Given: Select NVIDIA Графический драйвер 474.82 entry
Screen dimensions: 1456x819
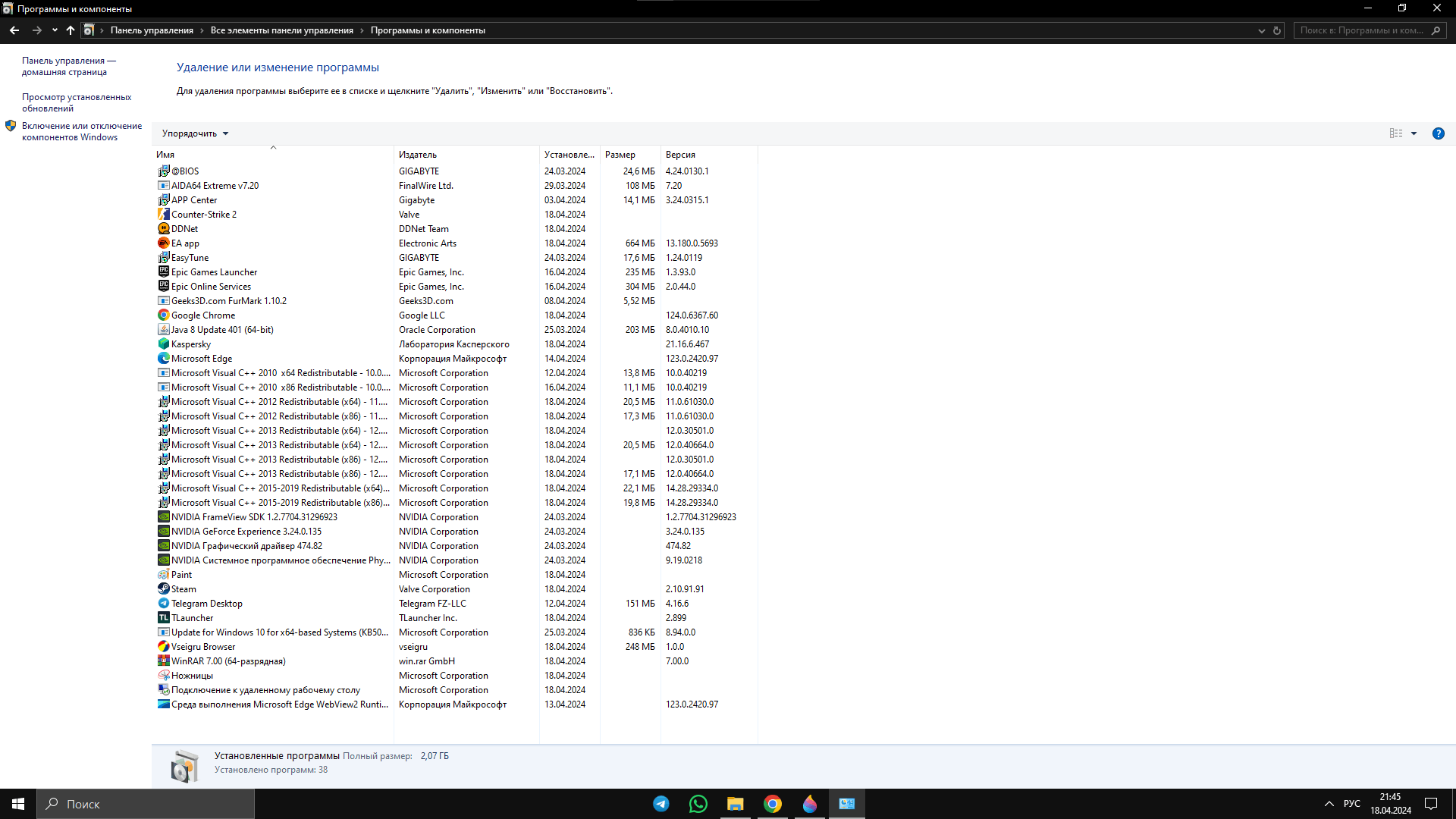Looking at the screenshot, I should [x=455, y=546].
